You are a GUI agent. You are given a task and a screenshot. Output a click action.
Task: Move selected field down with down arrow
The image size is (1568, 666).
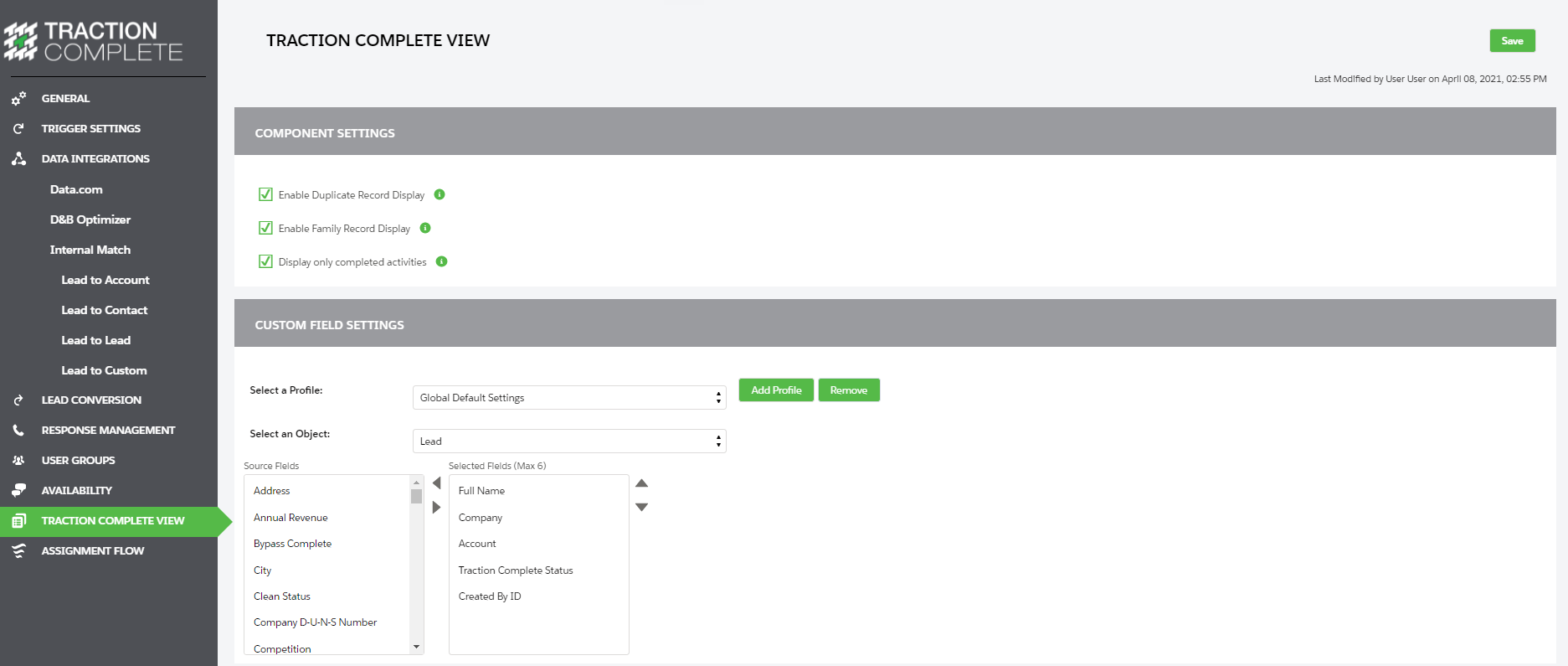pyautogui.click(x=642, y=507)
